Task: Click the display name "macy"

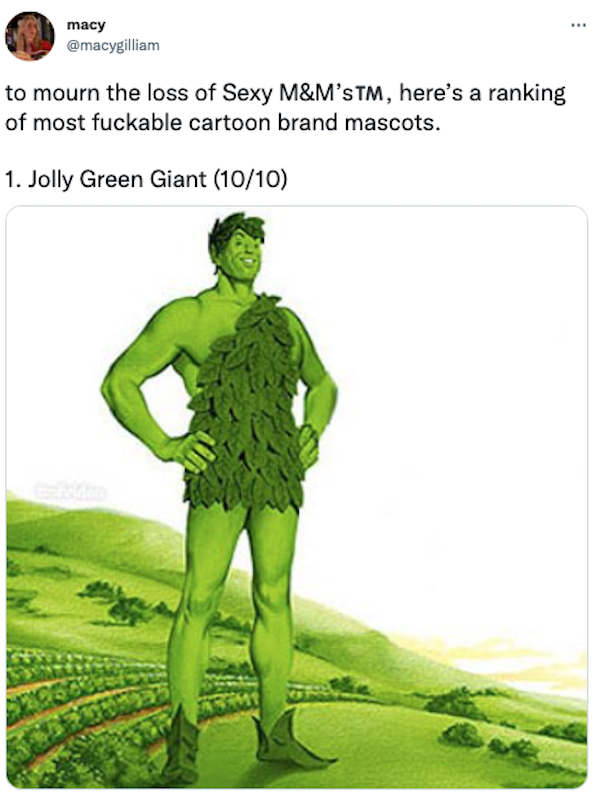Action: pyautogui.click(x=86, y=24)
